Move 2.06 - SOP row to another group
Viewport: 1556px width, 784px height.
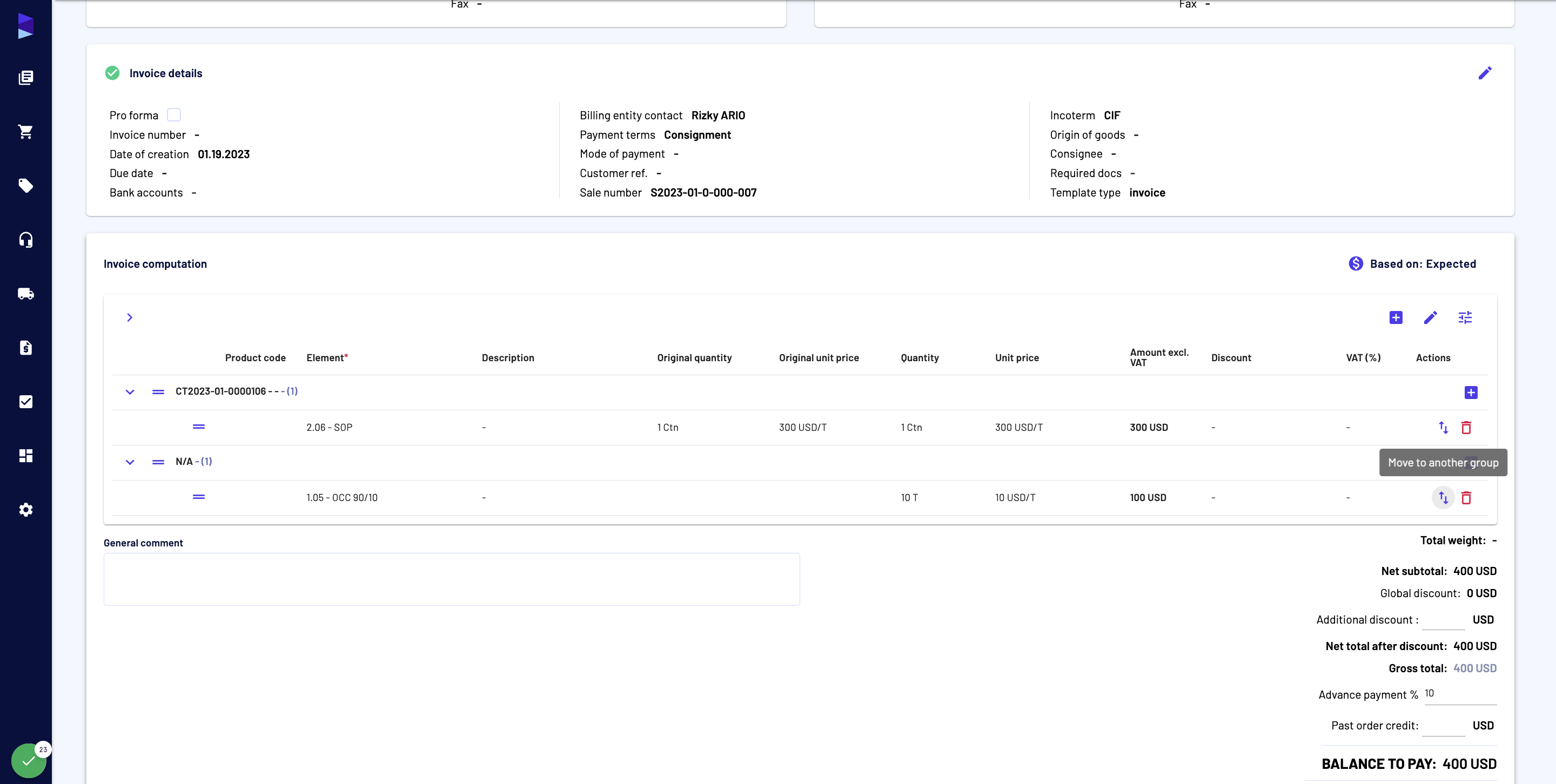click(1443, 427)
